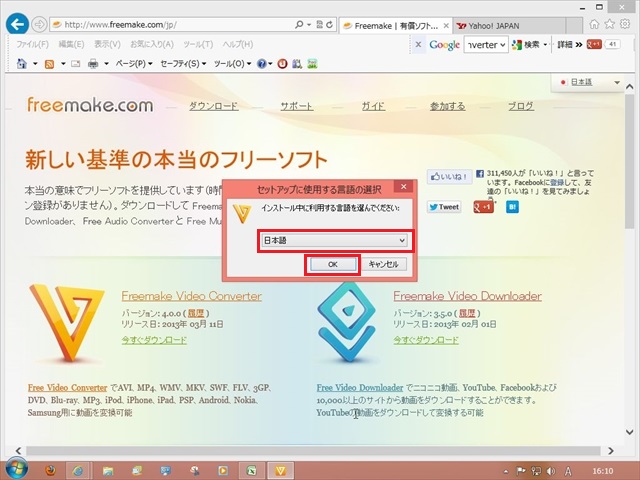Click the RSS feed icon in the command bar

[50, 64]
